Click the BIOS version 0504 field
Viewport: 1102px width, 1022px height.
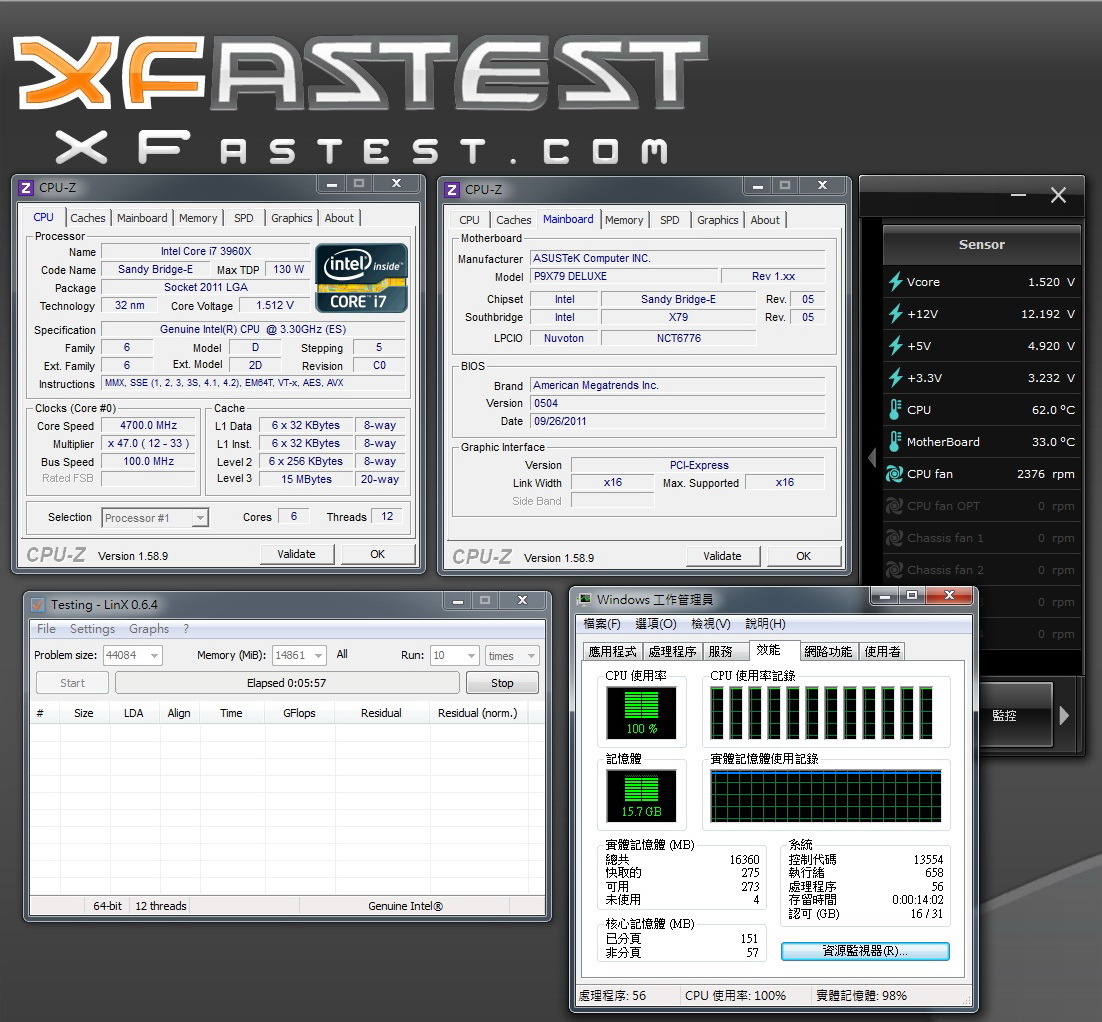point(678,403)
